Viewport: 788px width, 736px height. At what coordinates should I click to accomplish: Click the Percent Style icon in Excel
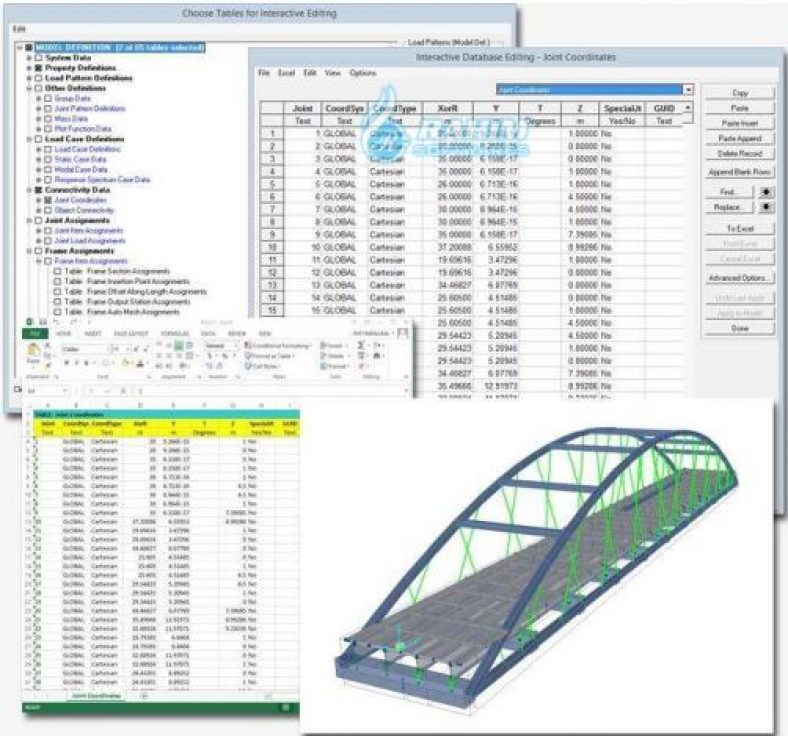224,356
